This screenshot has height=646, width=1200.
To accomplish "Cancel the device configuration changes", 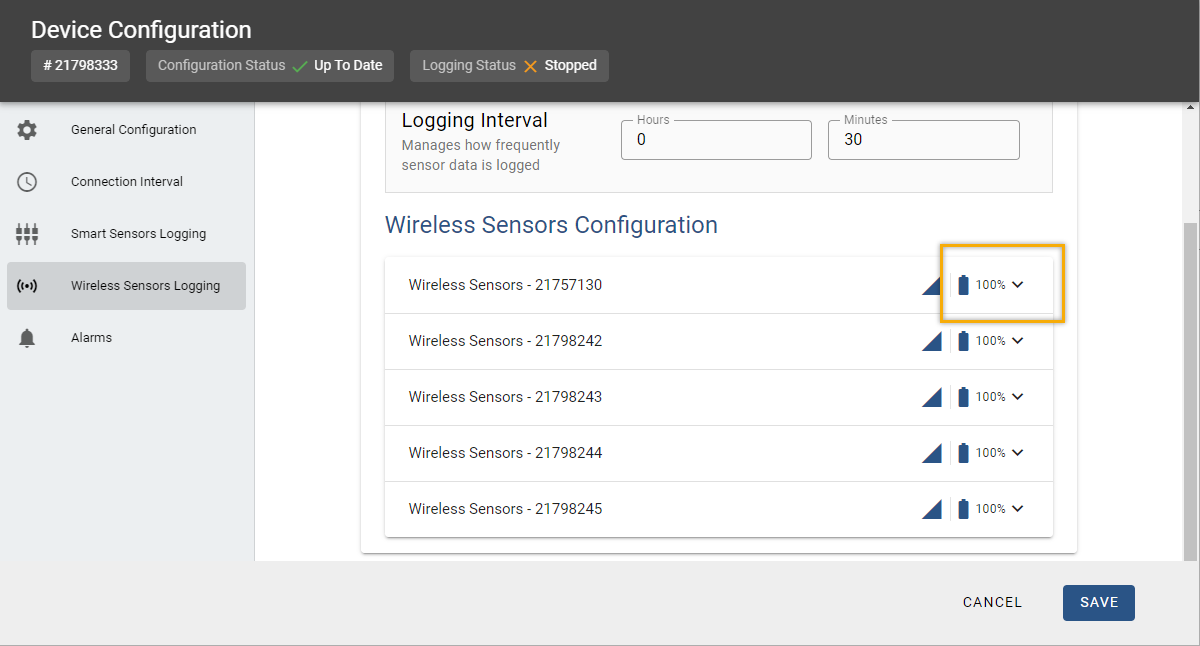I will [992, 602].
